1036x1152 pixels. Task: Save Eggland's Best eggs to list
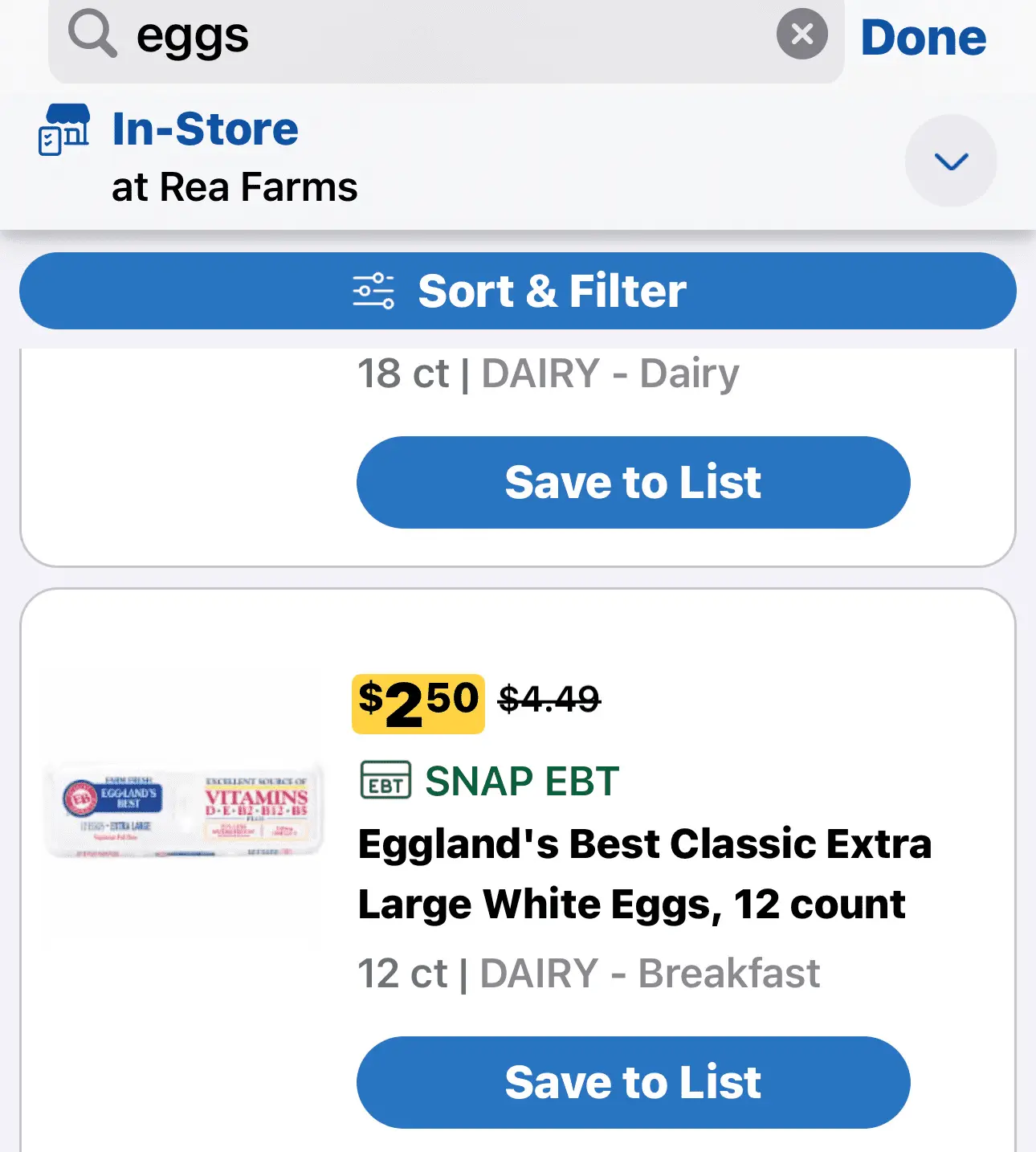[633, 1082]
